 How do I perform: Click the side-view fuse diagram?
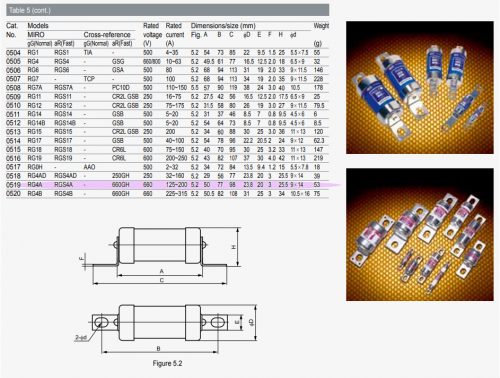[x=162, y=256]
